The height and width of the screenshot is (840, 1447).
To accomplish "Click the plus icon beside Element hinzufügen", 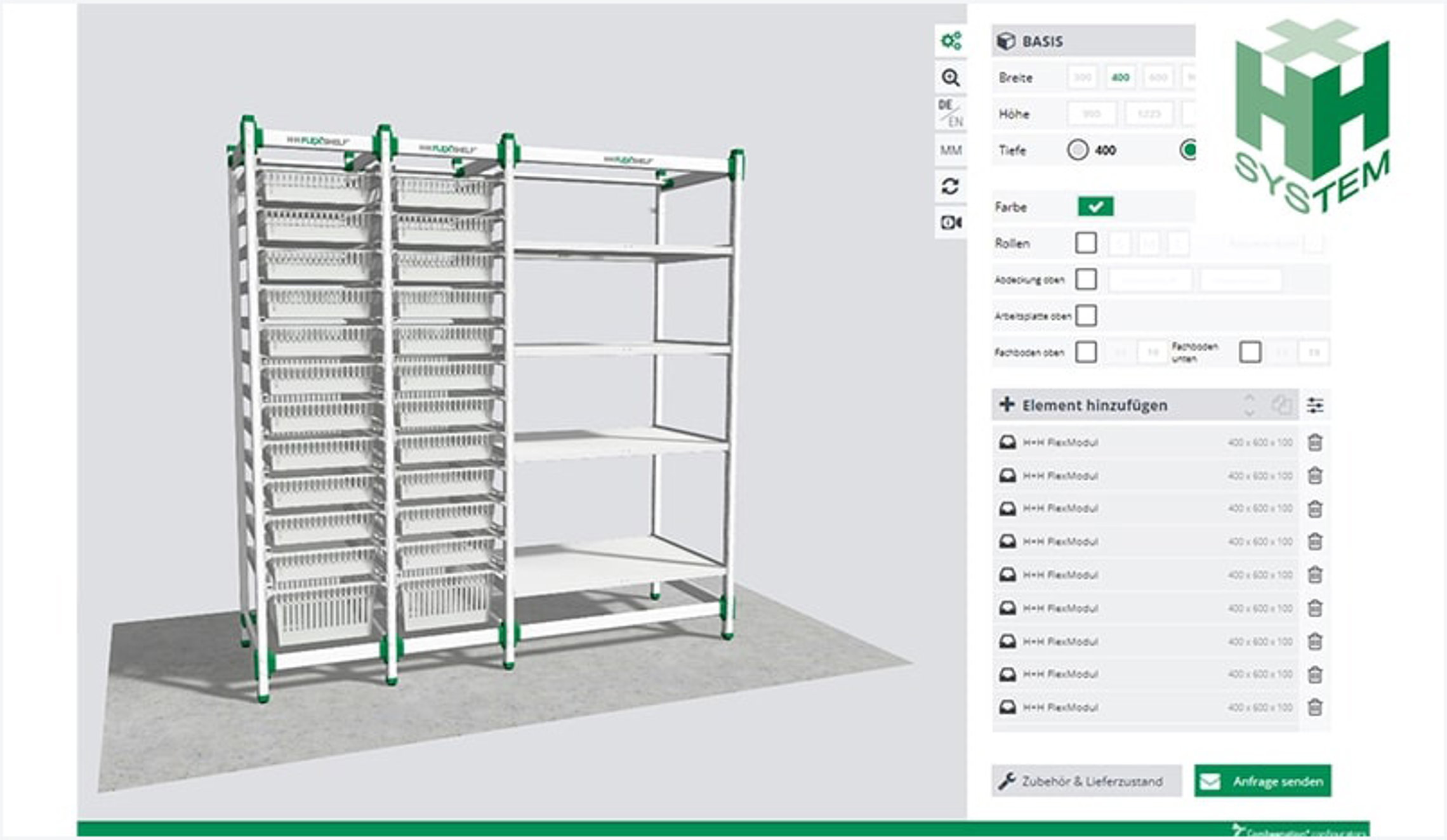I will 1007,405.
